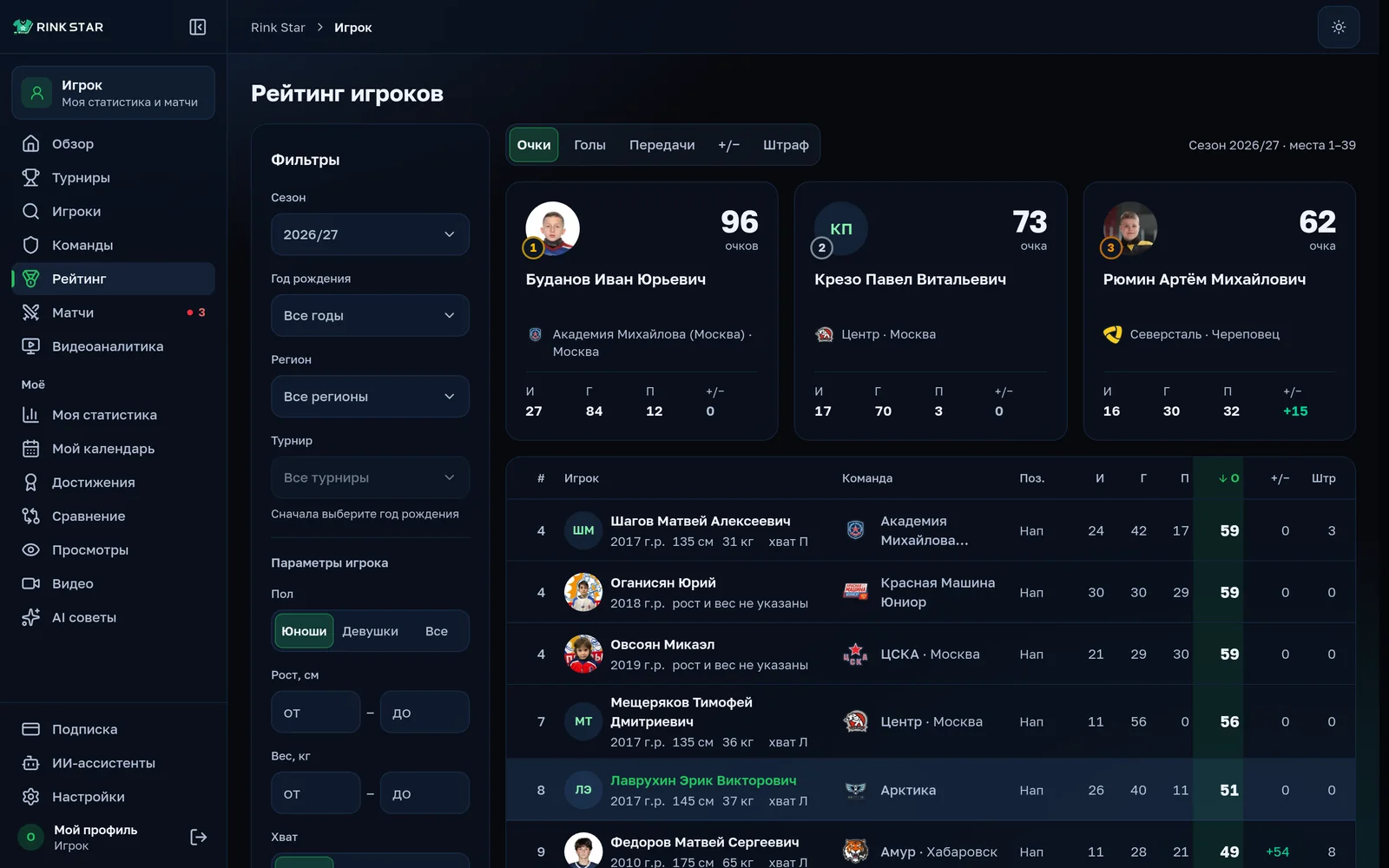
Task: Open Матчи crossed sticks icon
Action: click(30, 312)
